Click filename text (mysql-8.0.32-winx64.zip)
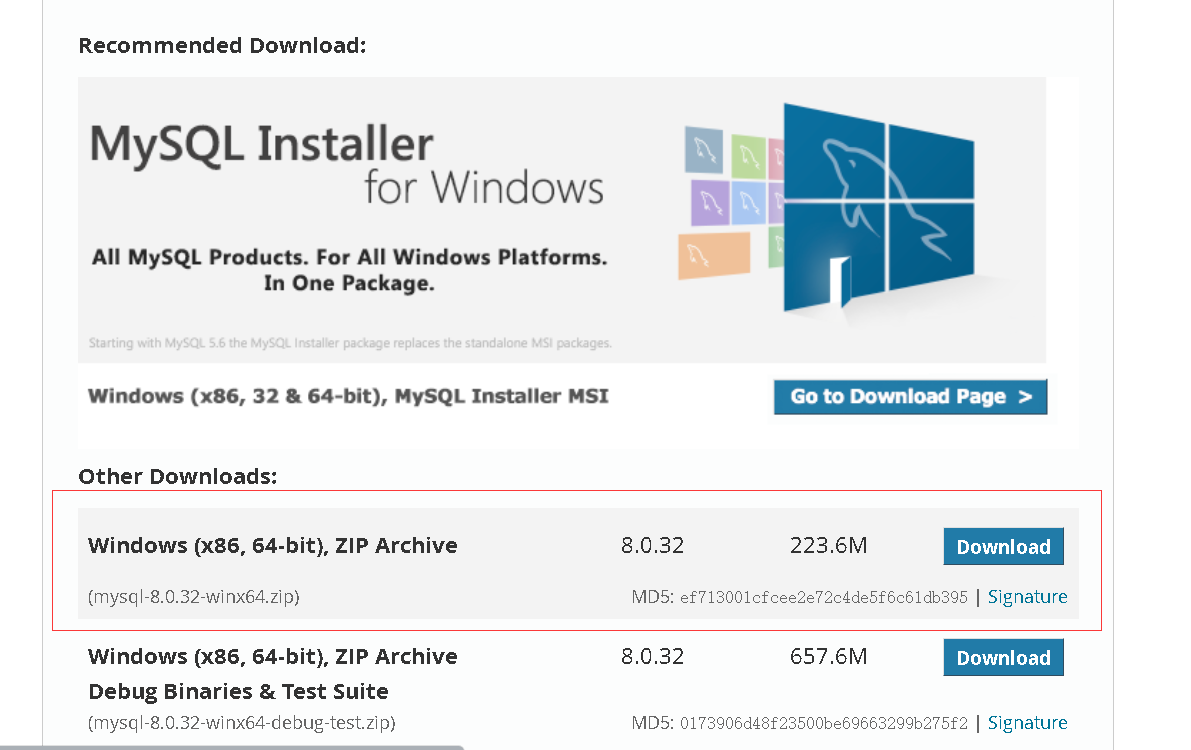Viewport: 1191px width, 750px height. [x=194, y=597]
